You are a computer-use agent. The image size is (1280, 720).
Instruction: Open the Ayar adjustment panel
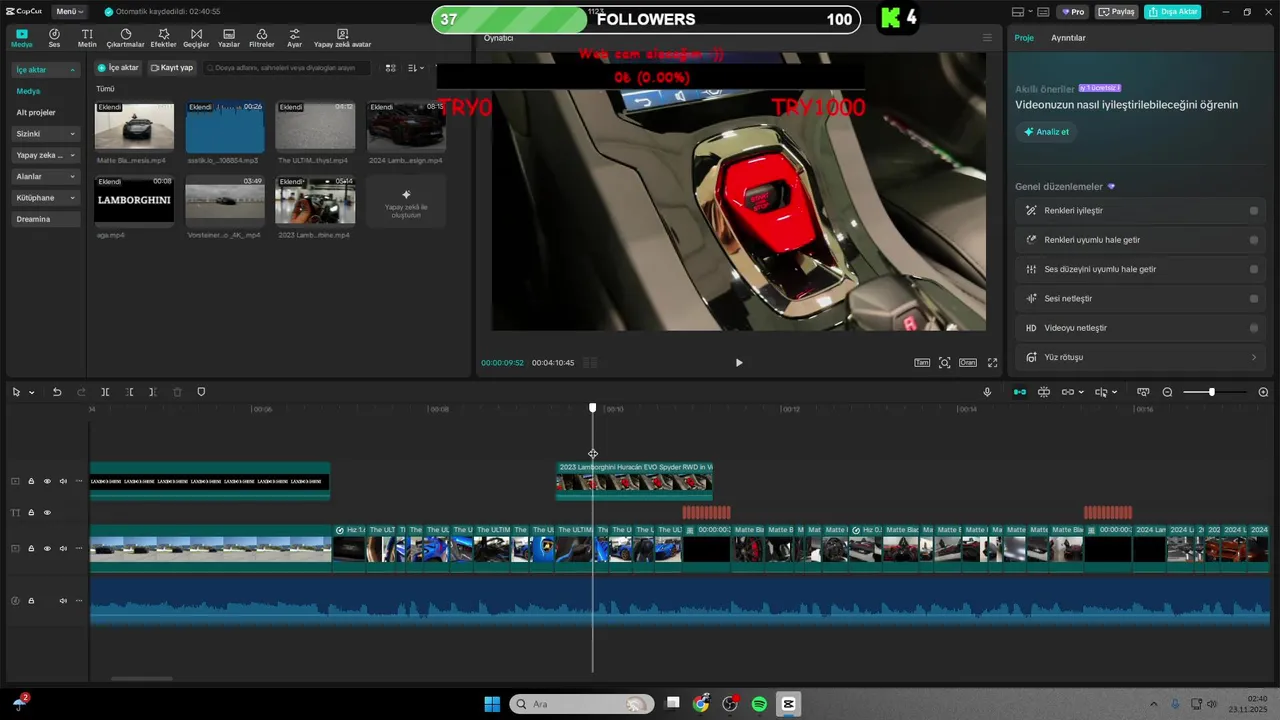pyautogui.click(x=294, y=38)
